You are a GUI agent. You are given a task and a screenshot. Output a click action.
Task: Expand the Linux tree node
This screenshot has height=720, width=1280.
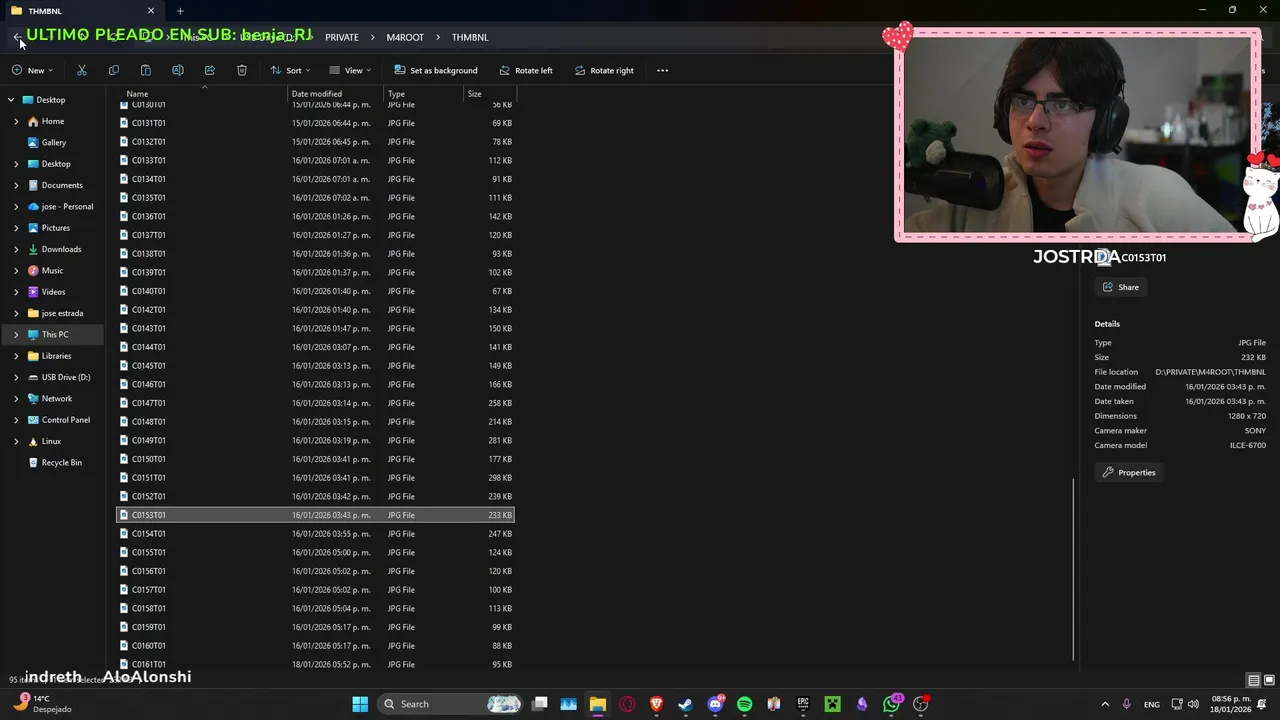tap(16, 441)
